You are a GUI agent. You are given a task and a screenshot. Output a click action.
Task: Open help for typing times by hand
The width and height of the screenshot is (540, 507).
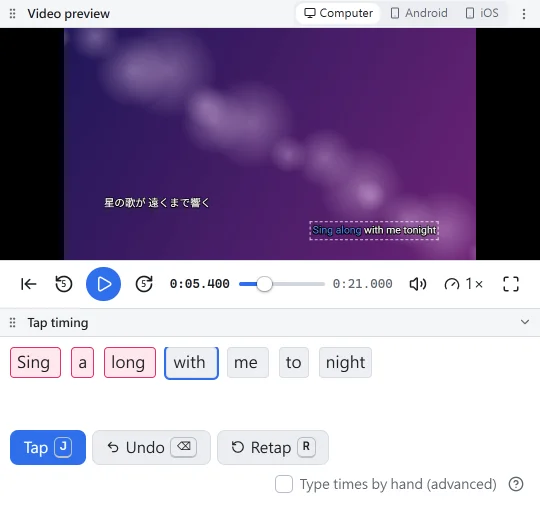pyautogui.click(x=516, y=484)
